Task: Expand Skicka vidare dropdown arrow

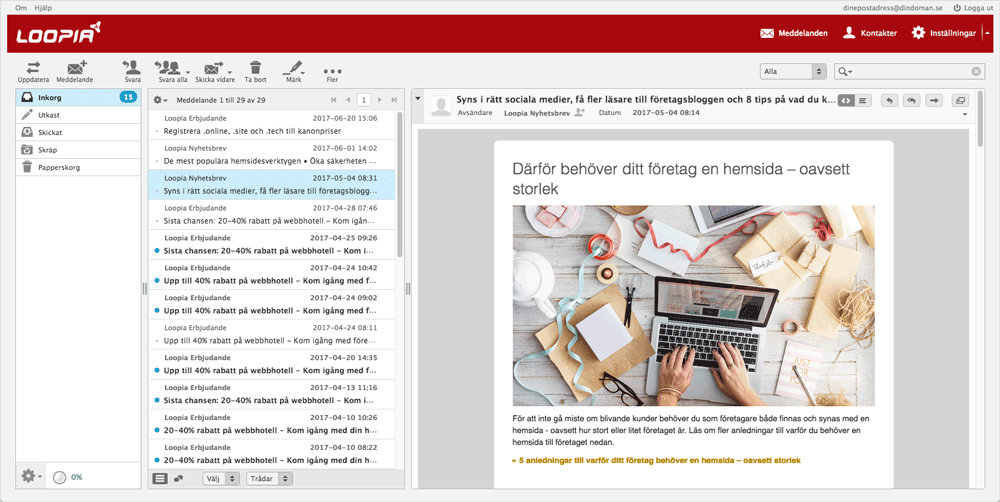Action: tap(230, 73)
